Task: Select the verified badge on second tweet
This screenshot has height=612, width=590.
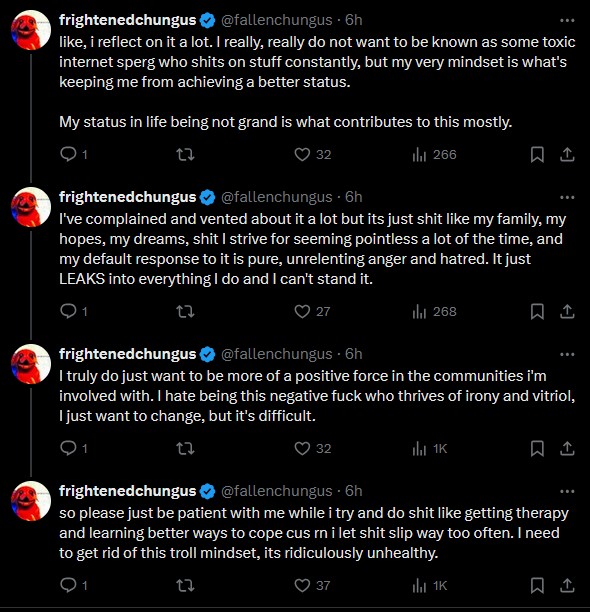Action: pos(207,197)
